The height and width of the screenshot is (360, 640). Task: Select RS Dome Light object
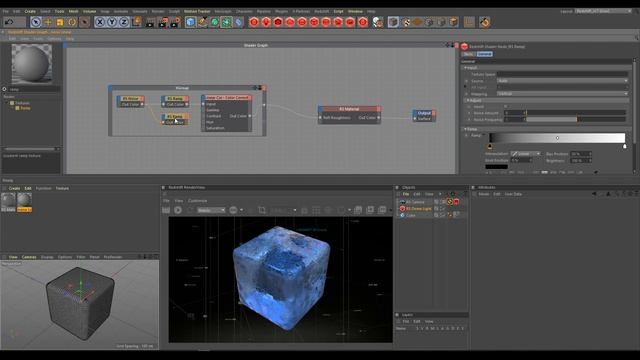pos(418,209)
